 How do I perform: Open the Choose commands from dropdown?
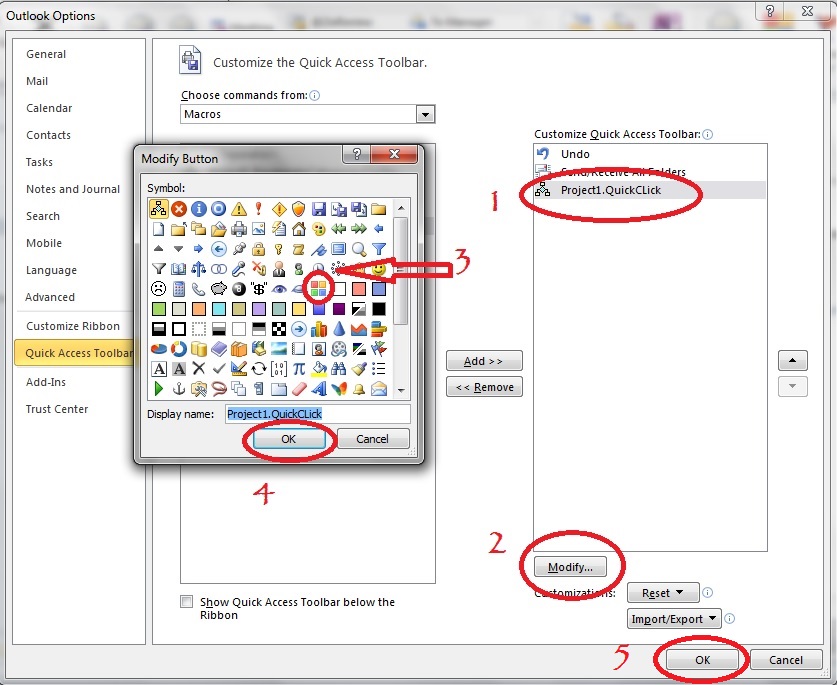click(425, 114)
